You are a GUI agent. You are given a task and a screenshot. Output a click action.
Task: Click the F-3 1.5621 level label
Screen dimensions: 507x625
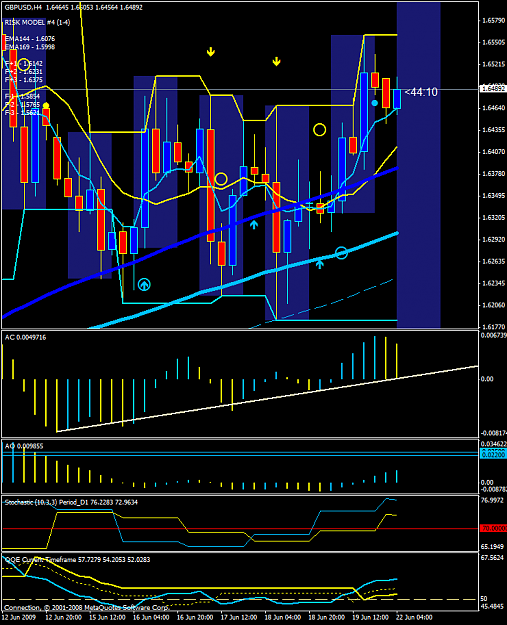22,113
